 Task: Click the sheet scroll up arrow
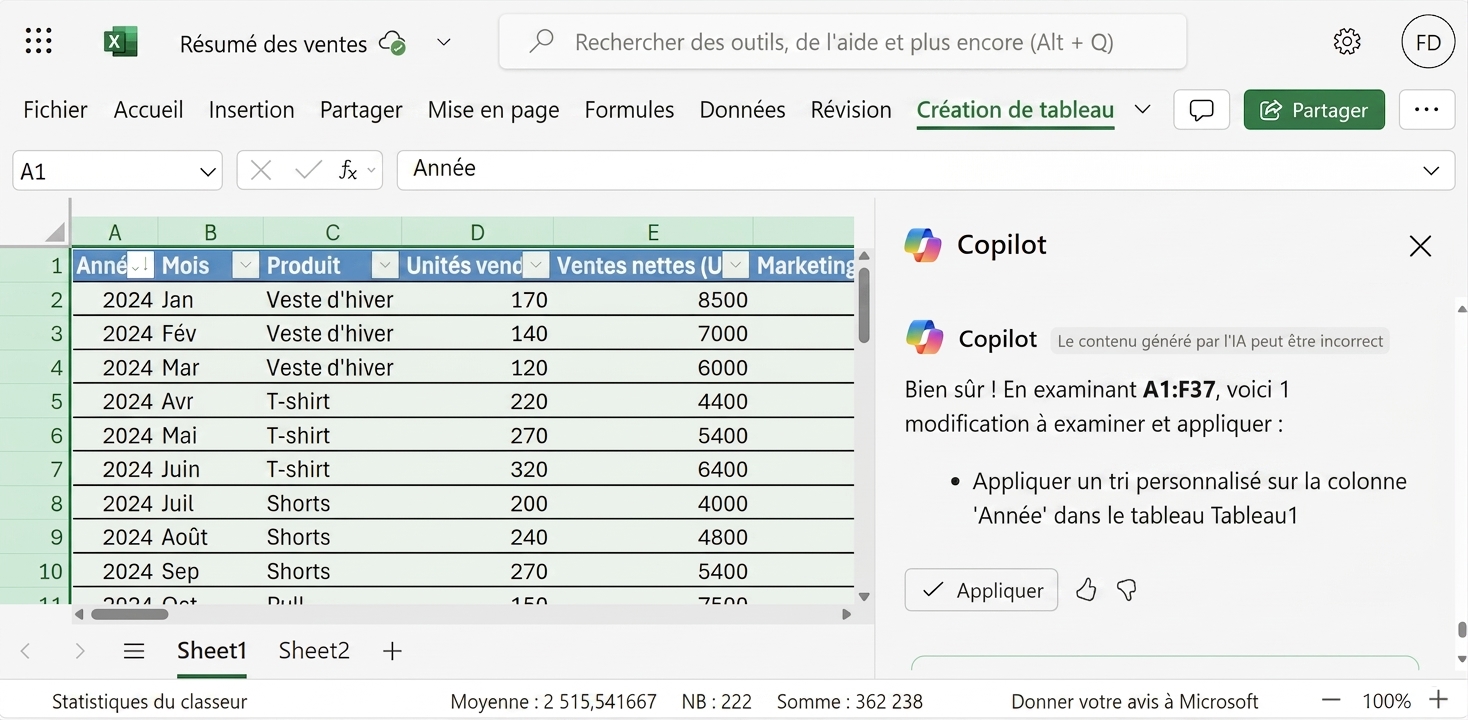tap(864, 256)
